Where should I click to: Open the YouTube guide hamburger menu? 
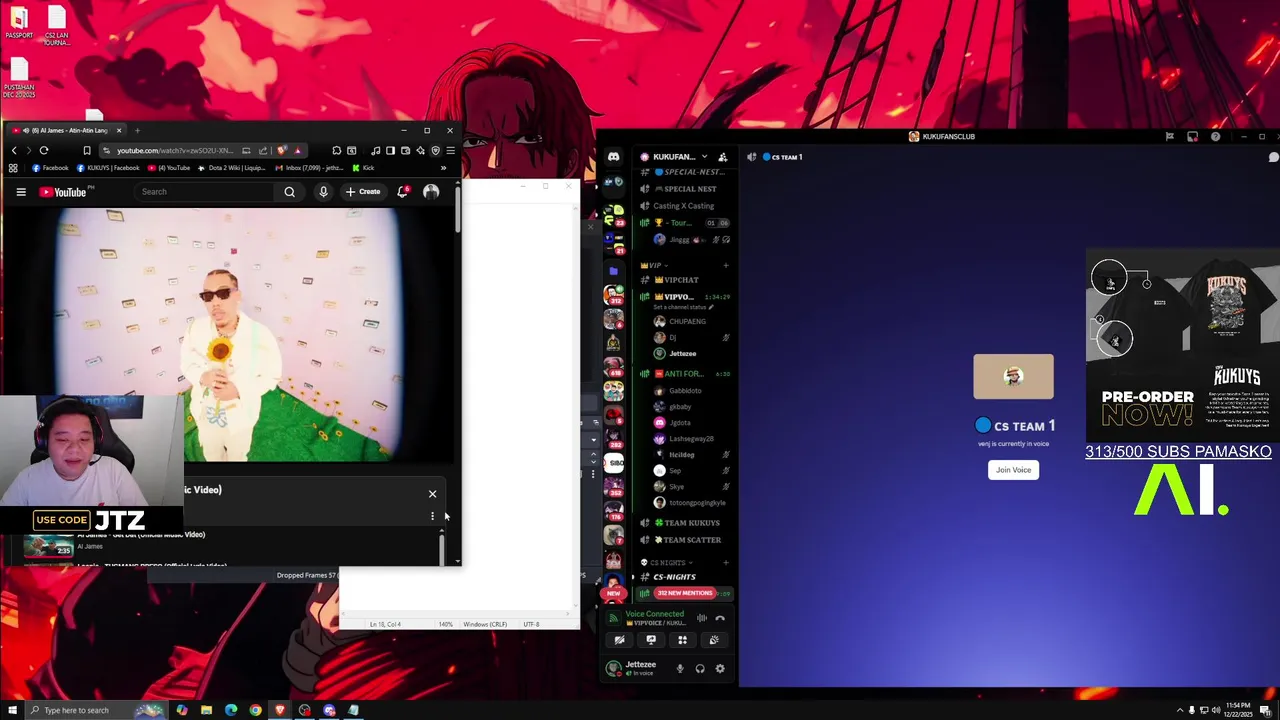21,192
